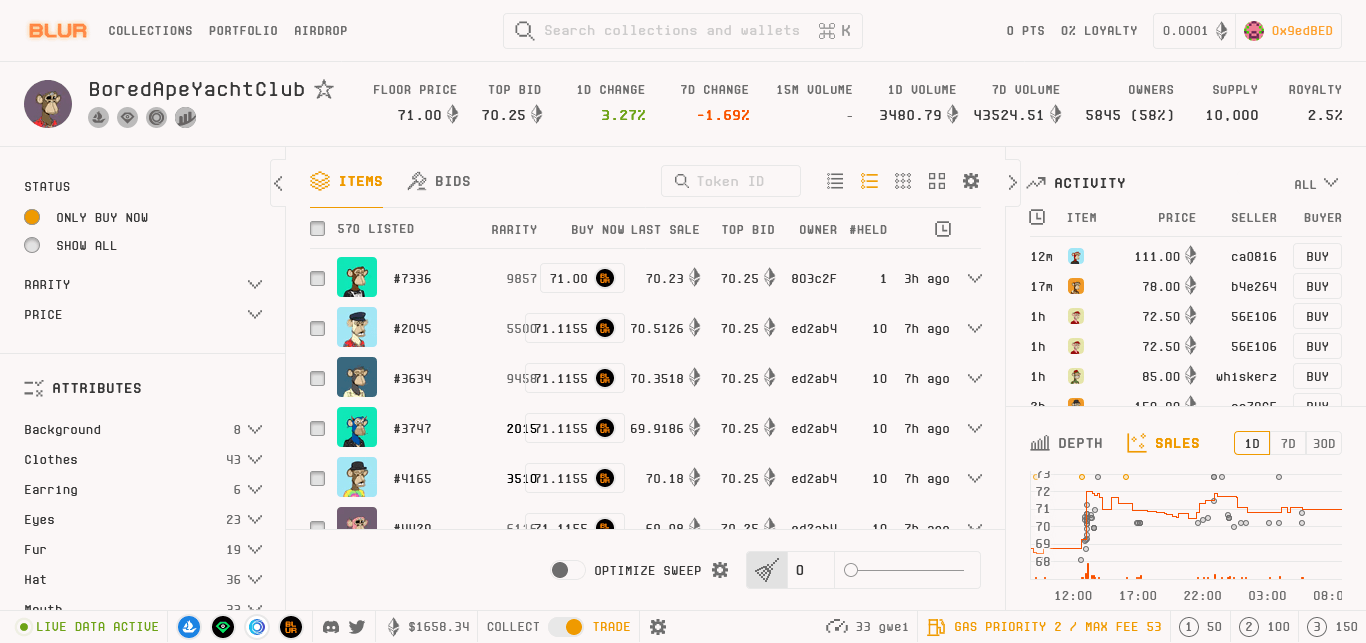Switch to small grid view
This screenshot has height=643, width=1366.
[903, 181]
